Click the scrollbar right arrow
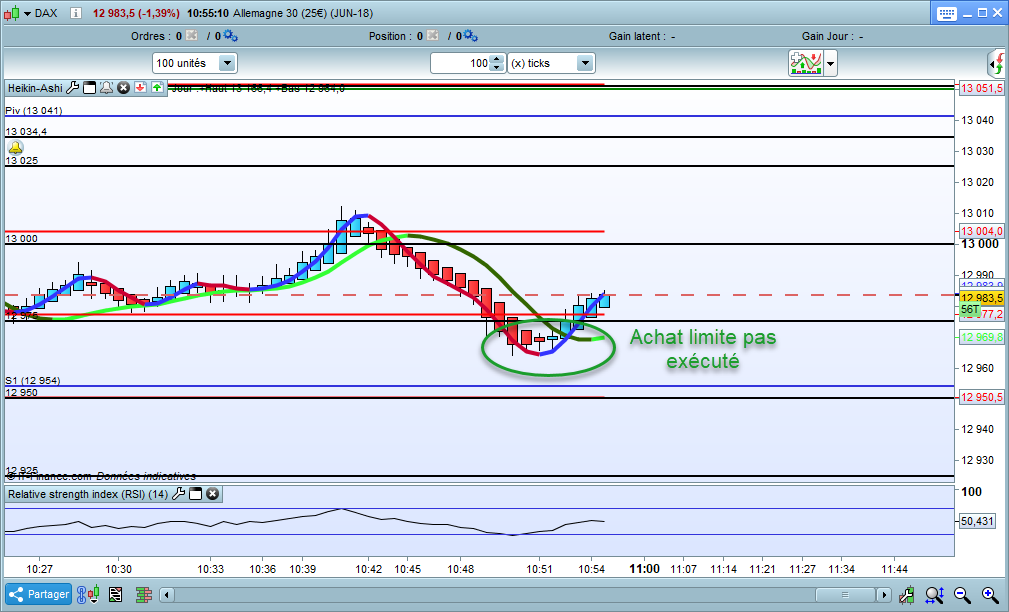Image resolution: width=1009 pixels, height=612 pixels. 884,595
